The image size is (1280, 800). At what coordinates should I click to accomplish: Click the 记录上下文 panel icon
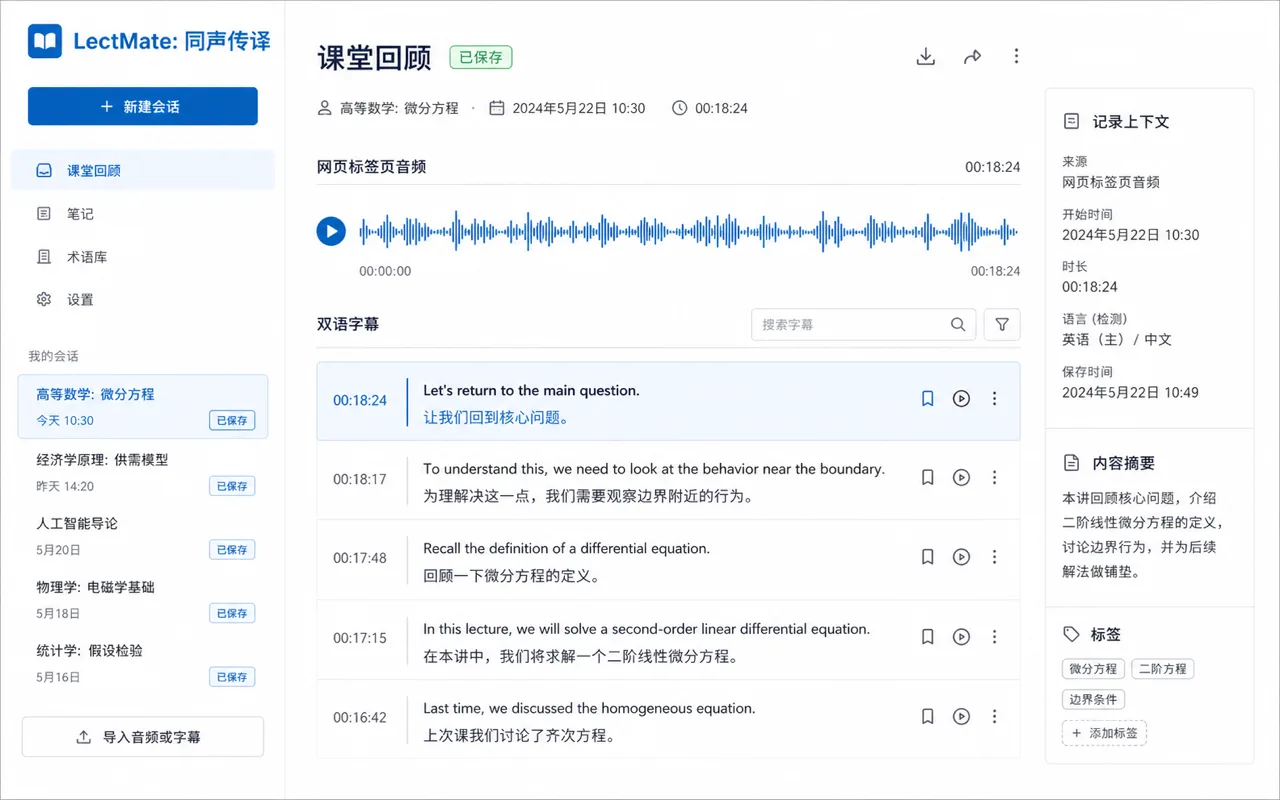[1071, 121]
